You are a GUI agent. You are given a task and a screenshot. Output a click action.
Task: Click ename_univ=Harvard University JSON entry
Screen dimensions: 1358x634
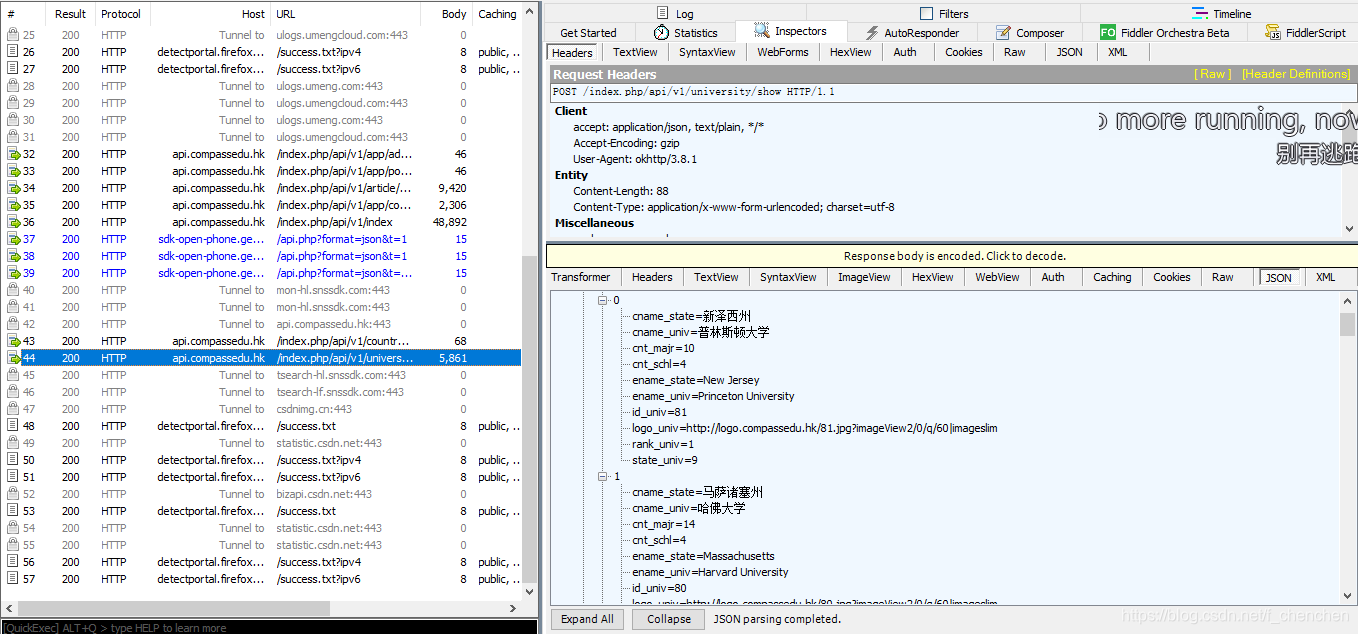click(710, 572)
